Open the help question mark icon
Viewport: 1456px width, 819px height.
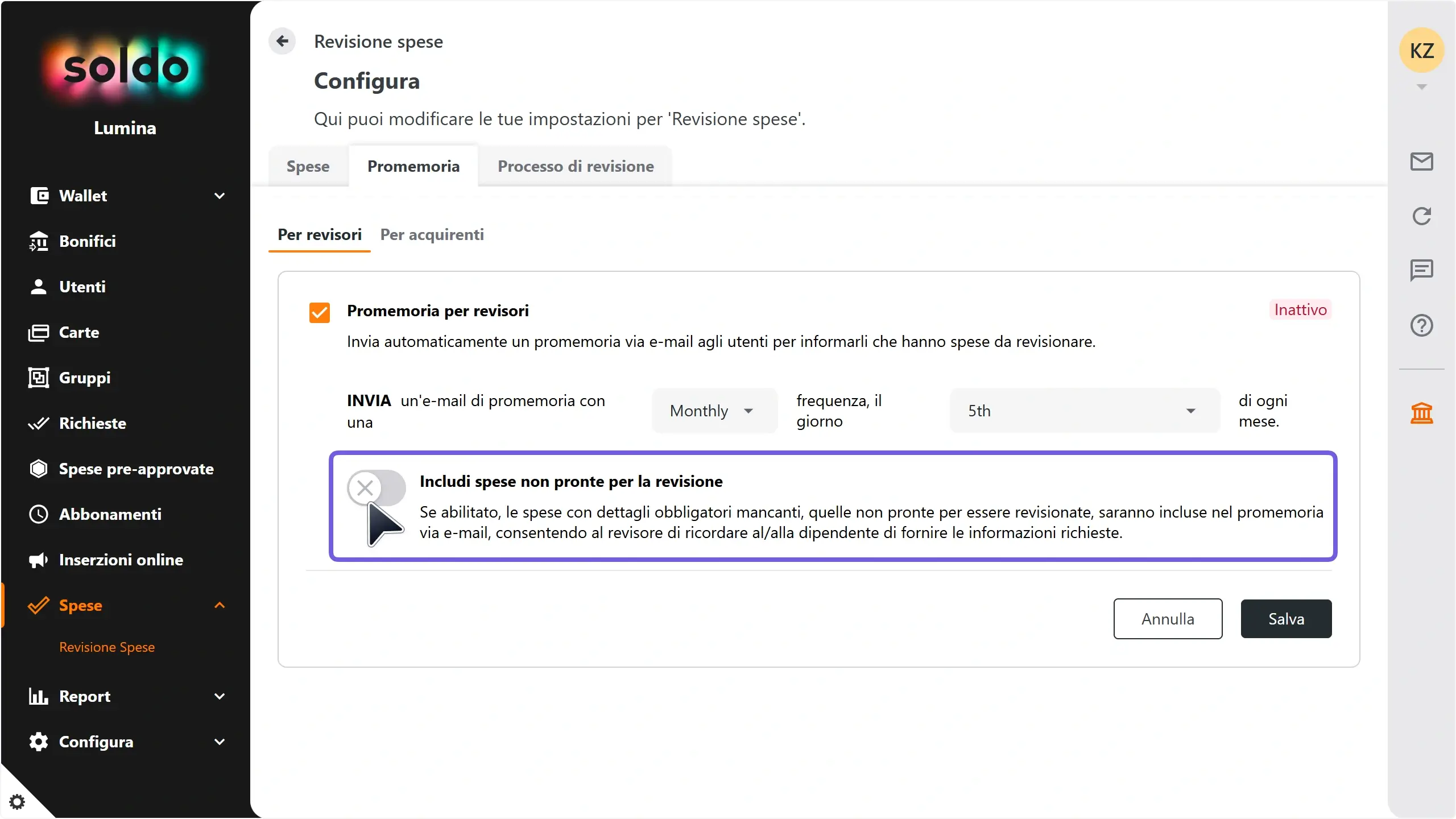point(1421,325)
